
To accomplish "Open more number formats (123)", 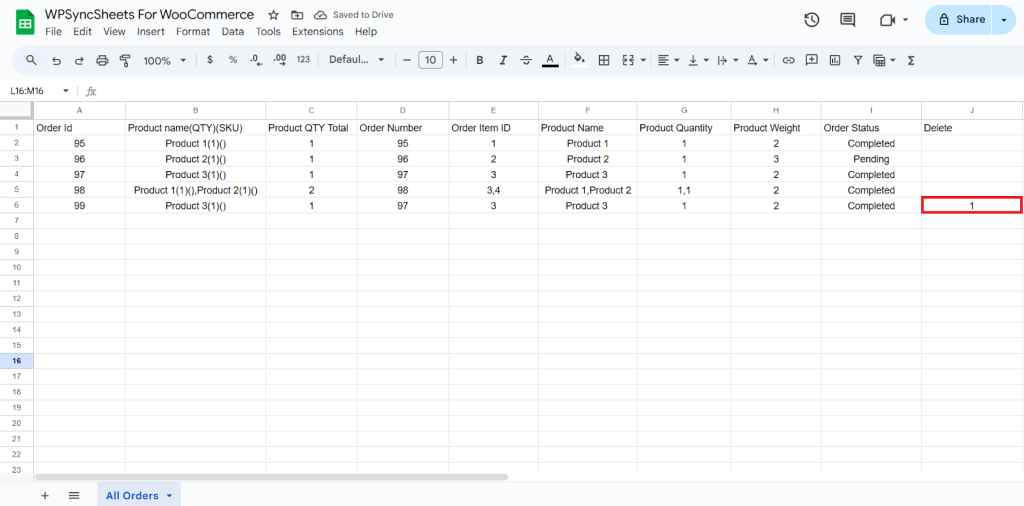I will click(303, 59).
